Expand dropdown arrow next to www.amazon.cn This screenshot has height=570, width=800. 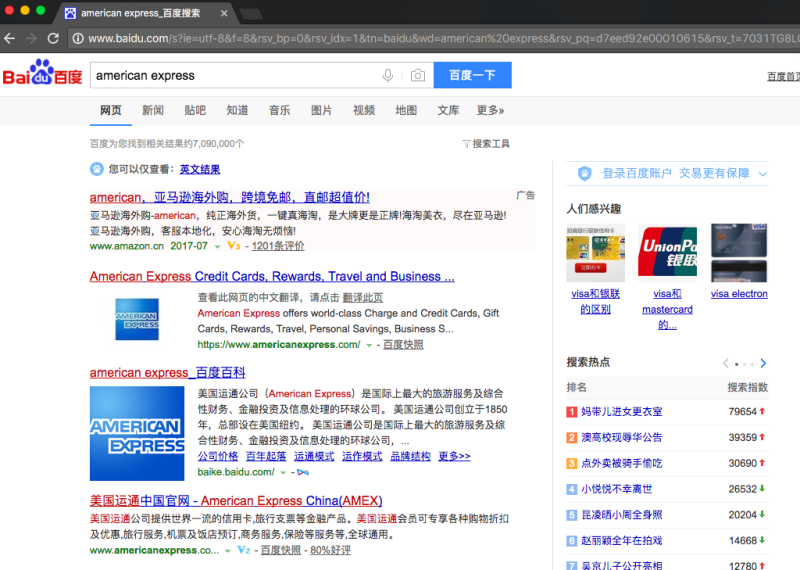[217, 246]
